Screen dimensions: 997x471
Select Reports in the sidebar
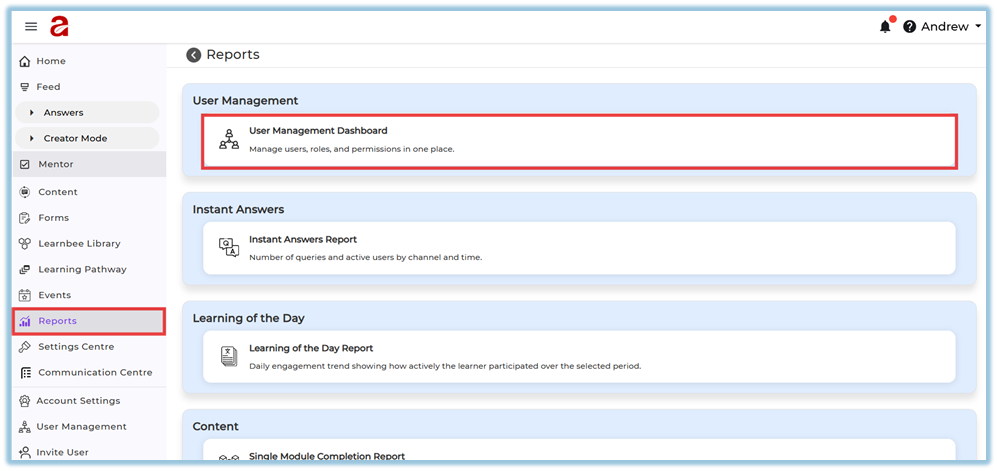pyautogui.click(x=57, y=321)
